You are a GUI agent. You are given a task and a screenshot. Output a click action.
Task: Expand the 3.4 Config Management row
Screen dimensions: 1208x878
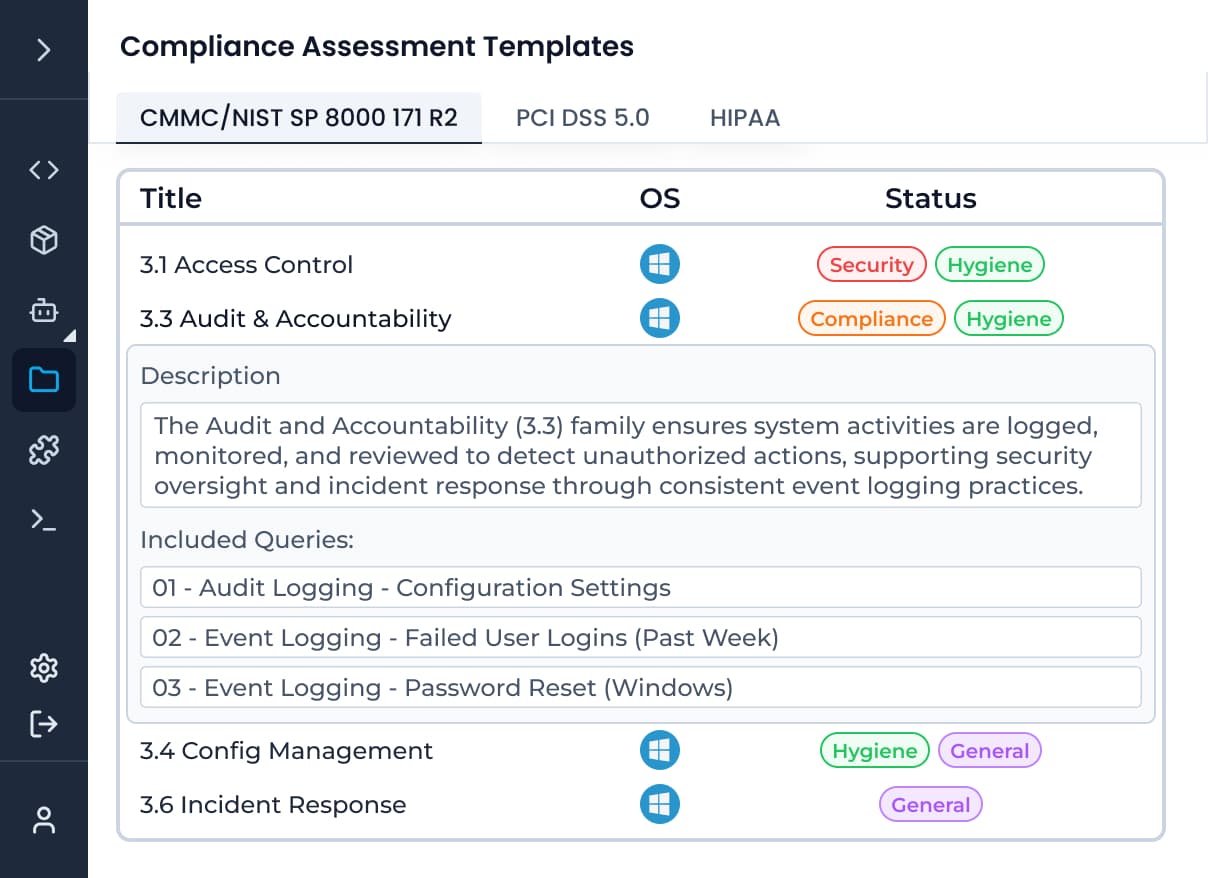tap(286, 751)
